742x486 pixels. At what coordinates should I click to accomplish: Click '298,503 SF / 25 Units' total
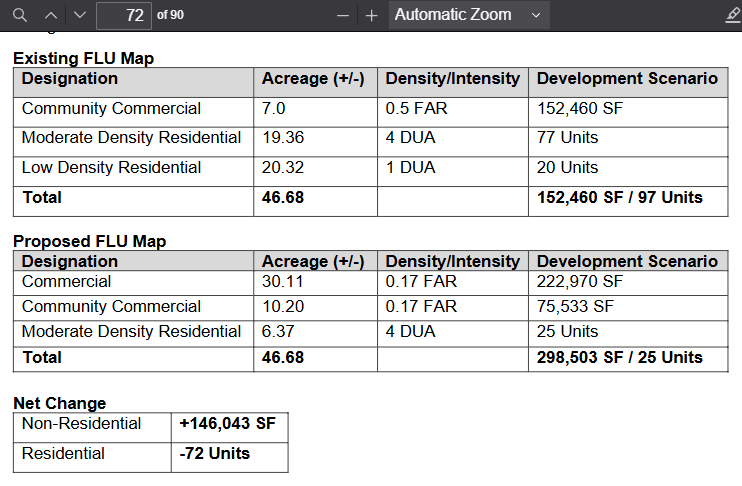click(x=619, y=357)
